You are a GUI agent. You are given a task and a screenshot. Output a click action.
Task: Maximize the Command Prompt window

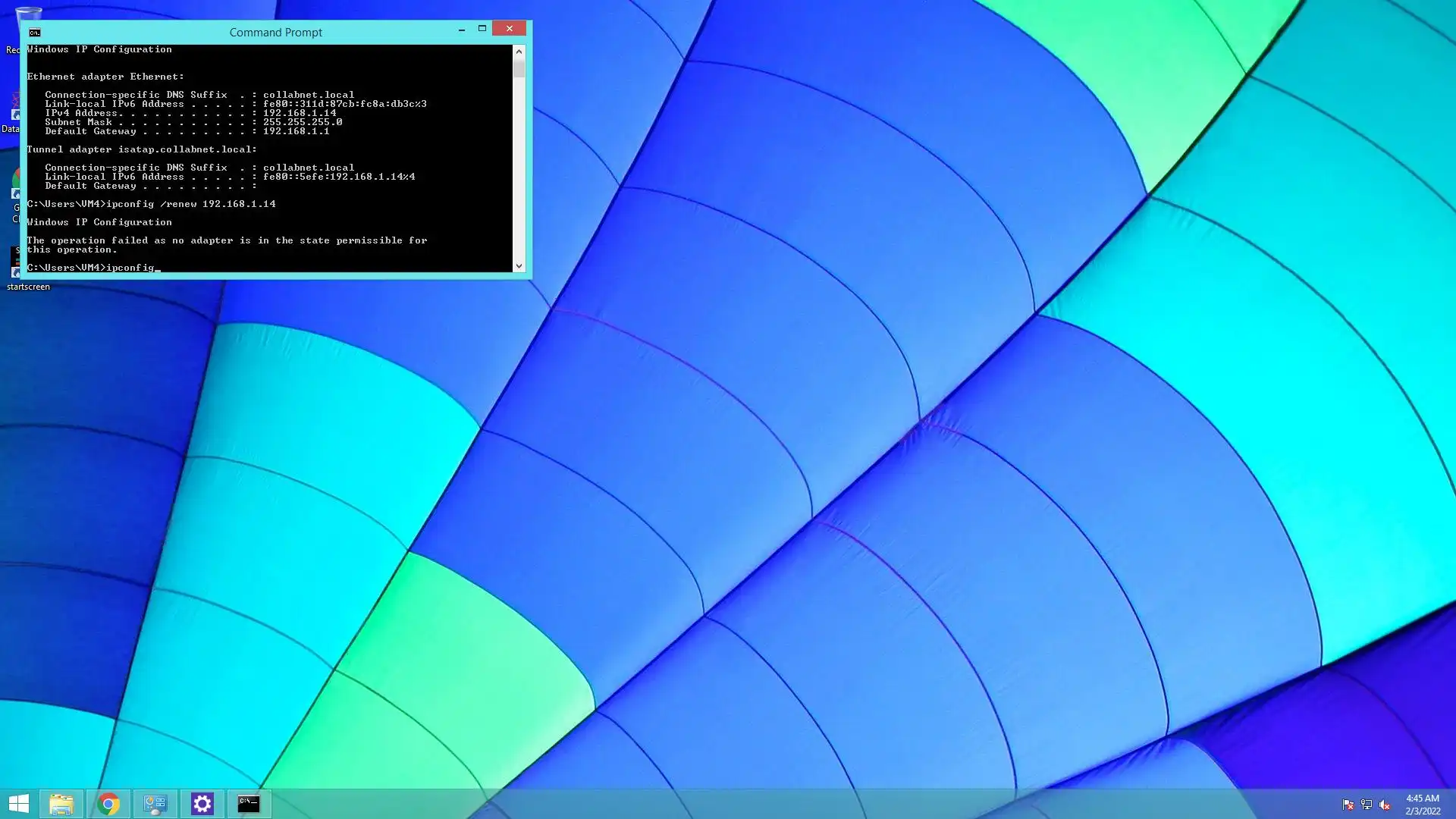tap(482, 29)
